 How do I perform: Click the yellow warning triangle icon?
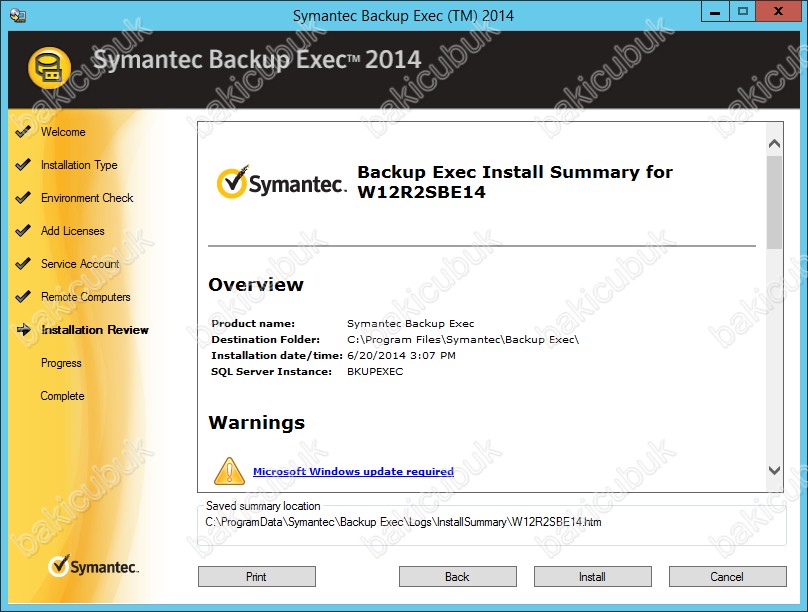(229, 471)
